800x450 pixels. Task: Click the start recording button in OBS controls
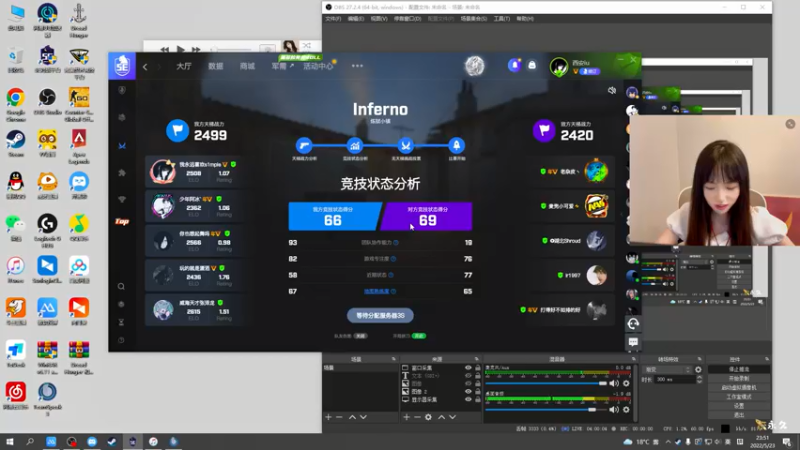pos(739,378)
